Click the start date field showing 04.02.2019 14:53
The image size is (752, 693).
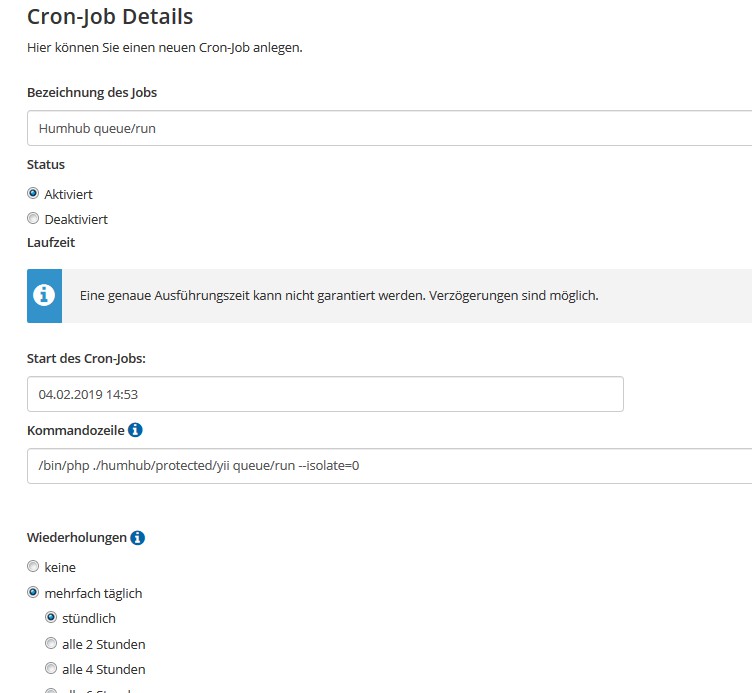pyautogui.click(x=325, y=394)
